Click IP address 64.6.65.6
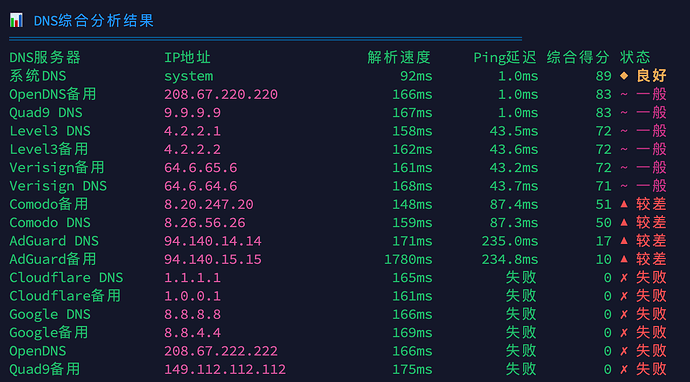Viewport: 690px width, 382px height. tap(201, 168)
